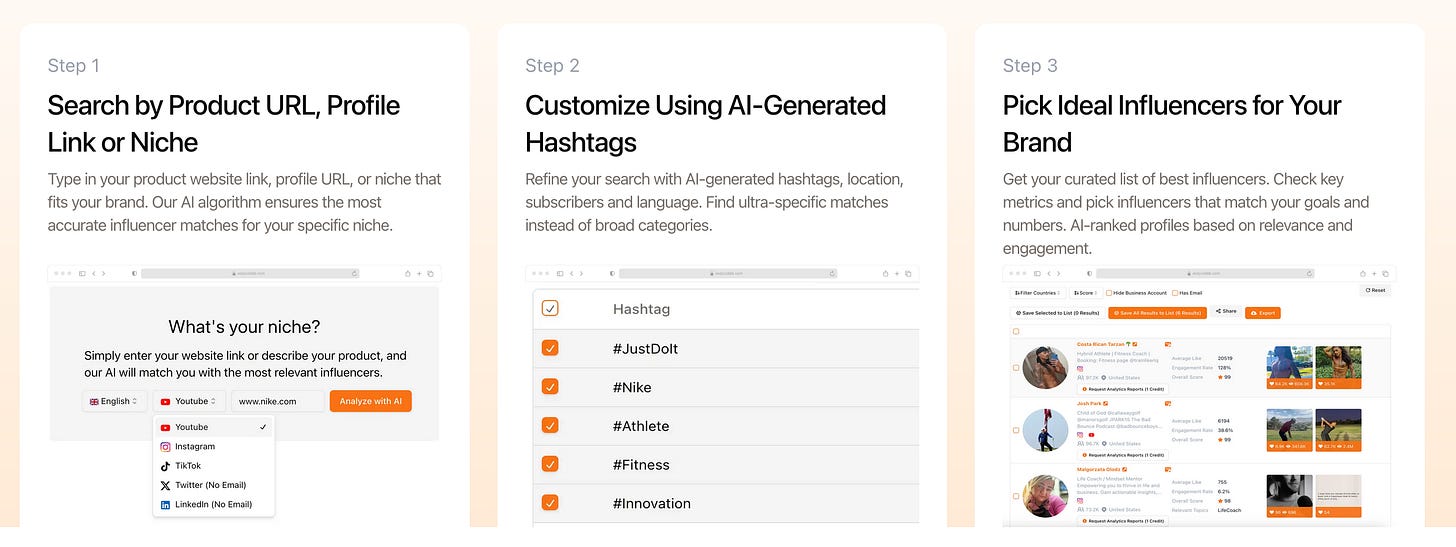This screenshot has height=547, width=1456.
Task: Toggle the Hashtag header select-all checkbox
Action: click(x=550, y=309)
